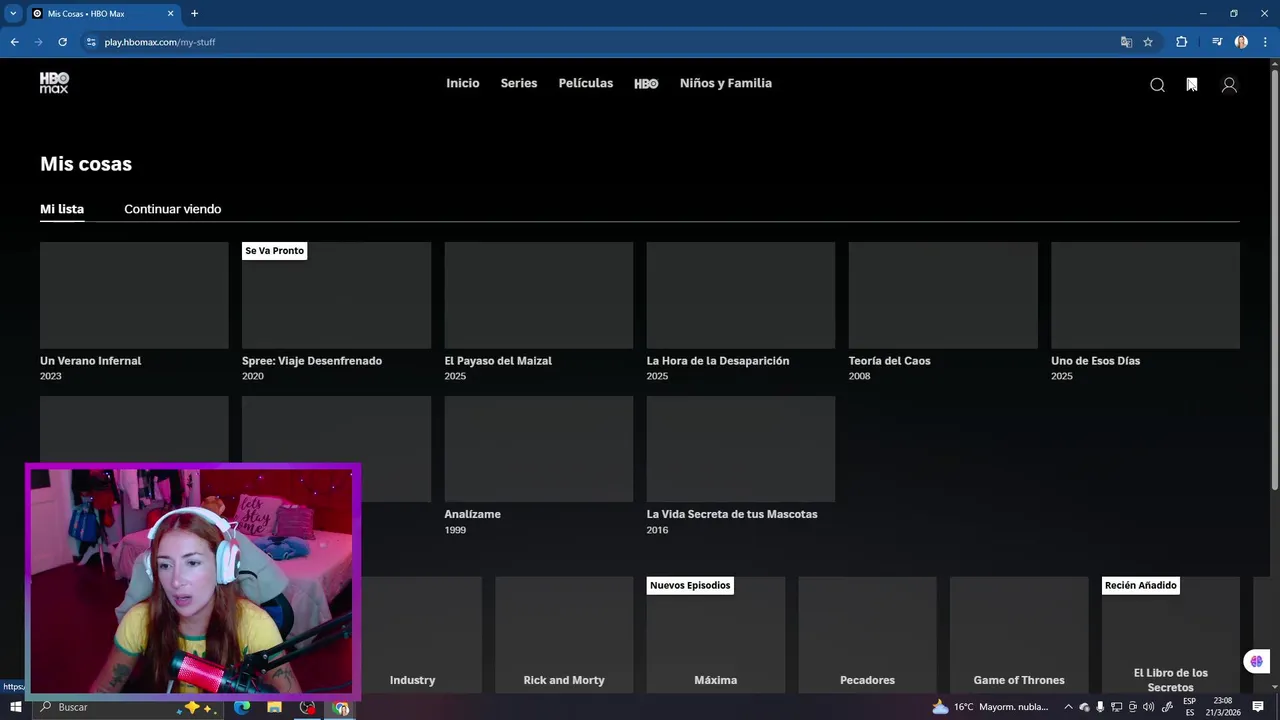Expand the tab search dropdown
The width and height of the screenshot is (1280, 720).
coord(13,14)
